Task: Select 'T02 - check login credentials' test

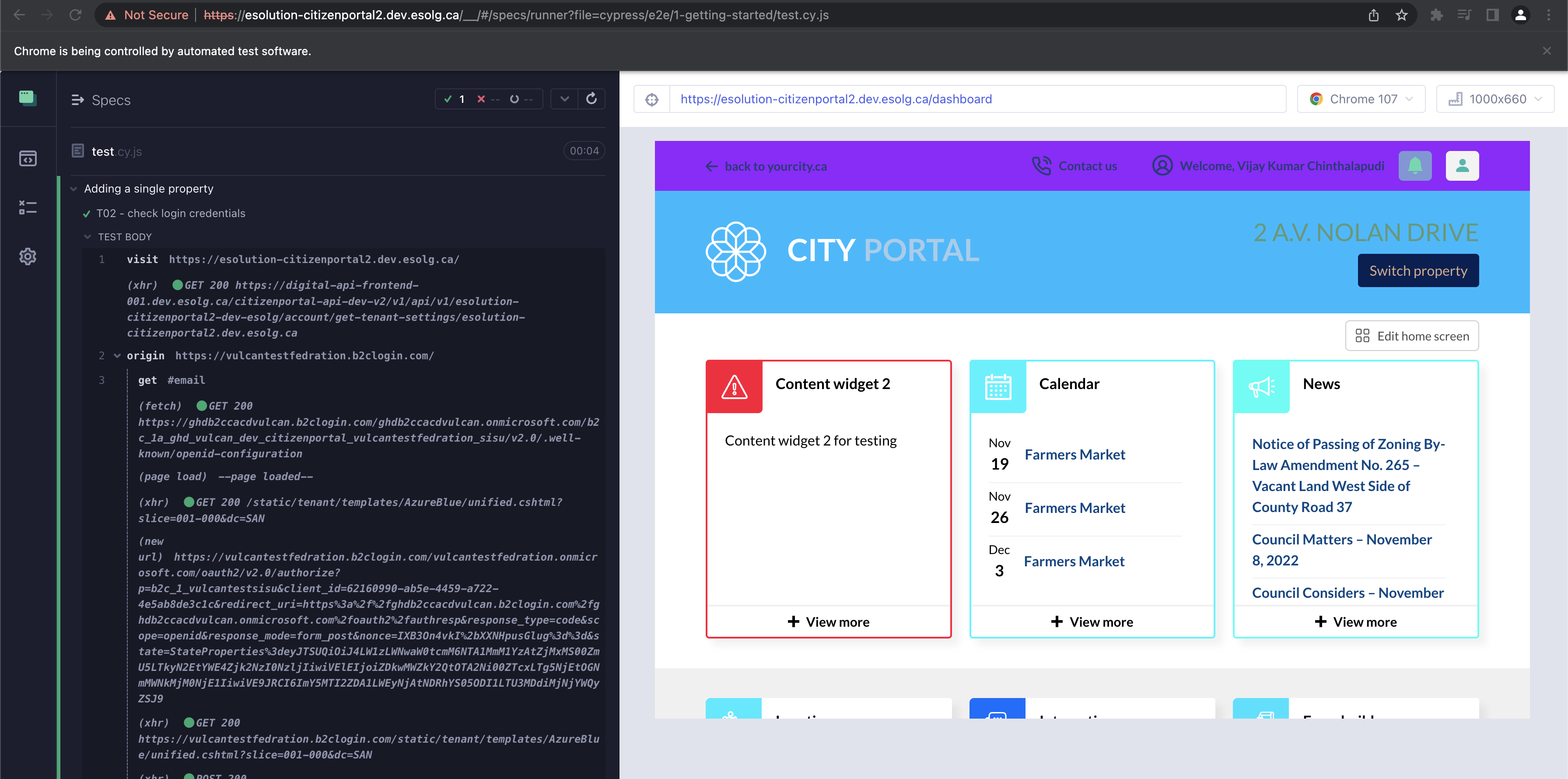Action: (x=171, y=213)
